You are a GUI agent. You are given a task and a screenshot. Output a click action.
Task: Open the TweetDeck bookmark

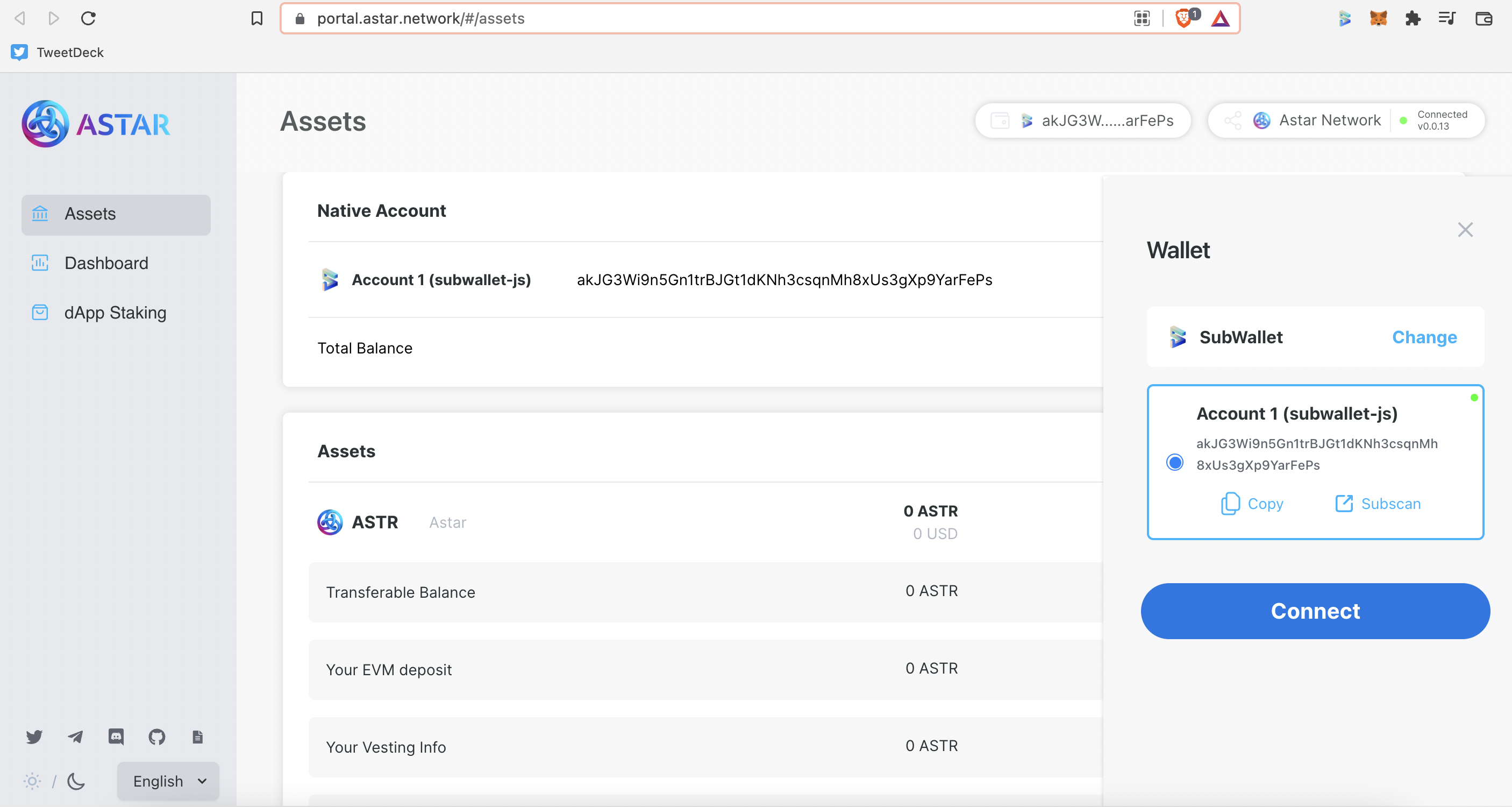[x=58, y=52]
